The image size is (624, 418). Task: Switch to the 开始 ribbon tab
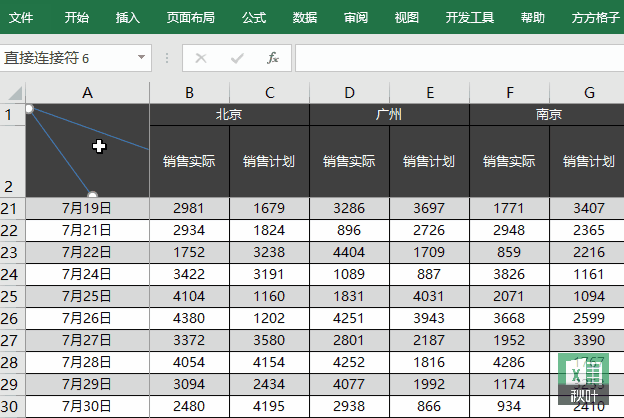tap(76, 18)
